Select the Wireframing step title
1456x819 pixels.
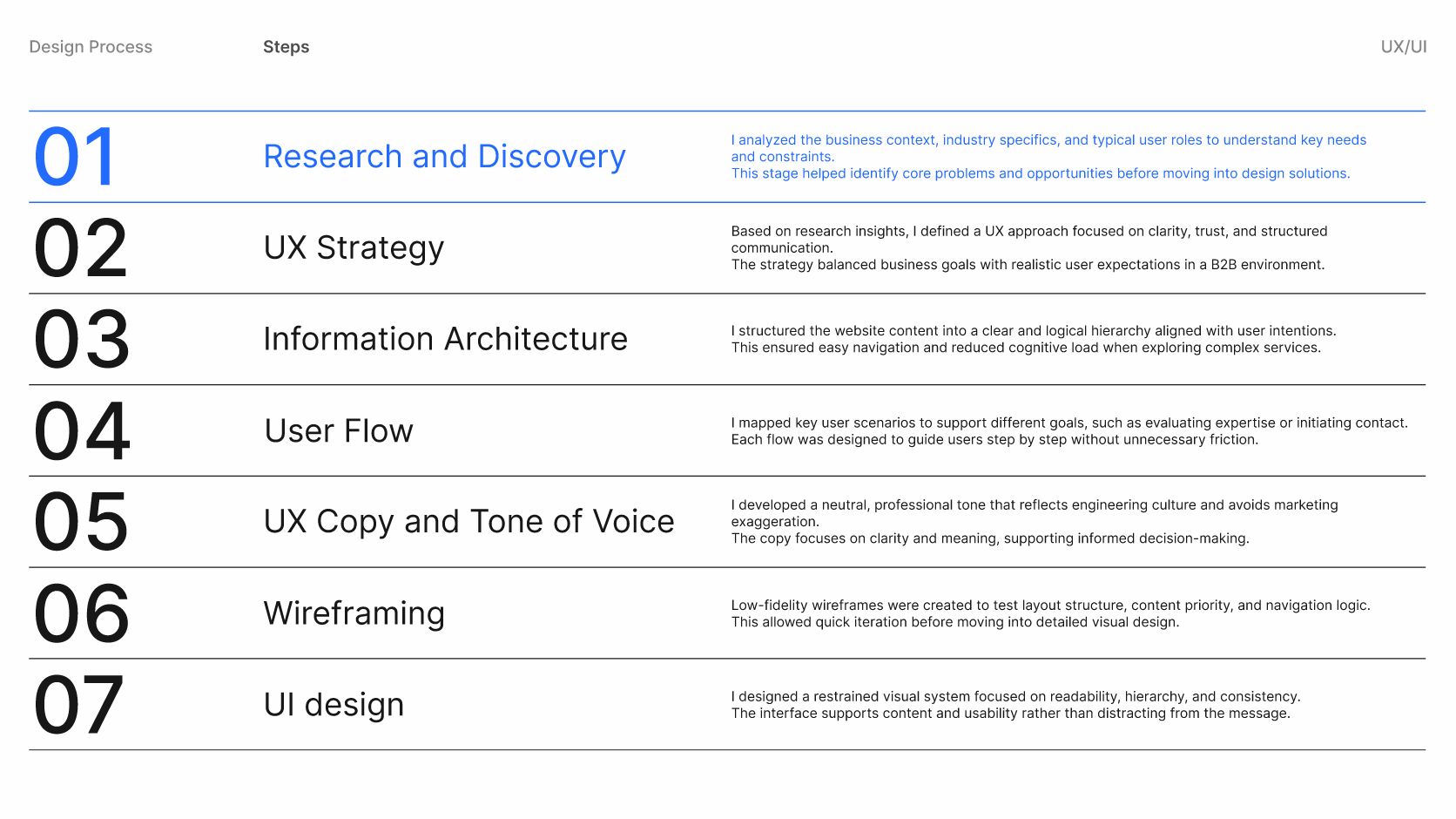(354, 613)
